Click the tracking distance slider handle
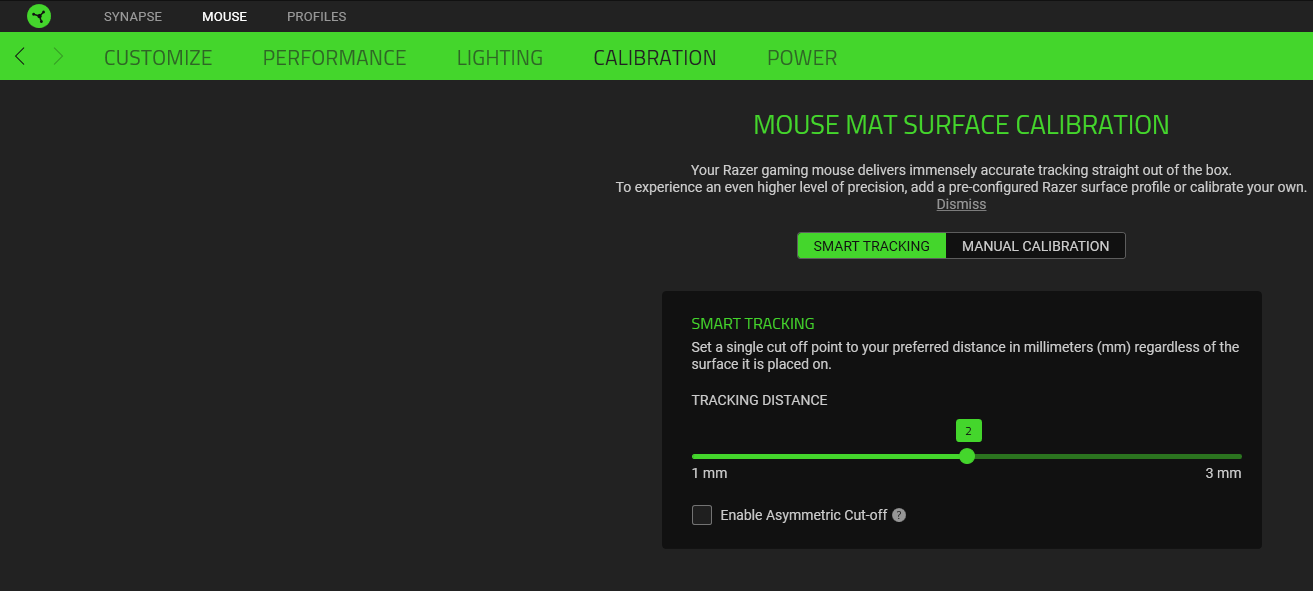 [967, 456]
